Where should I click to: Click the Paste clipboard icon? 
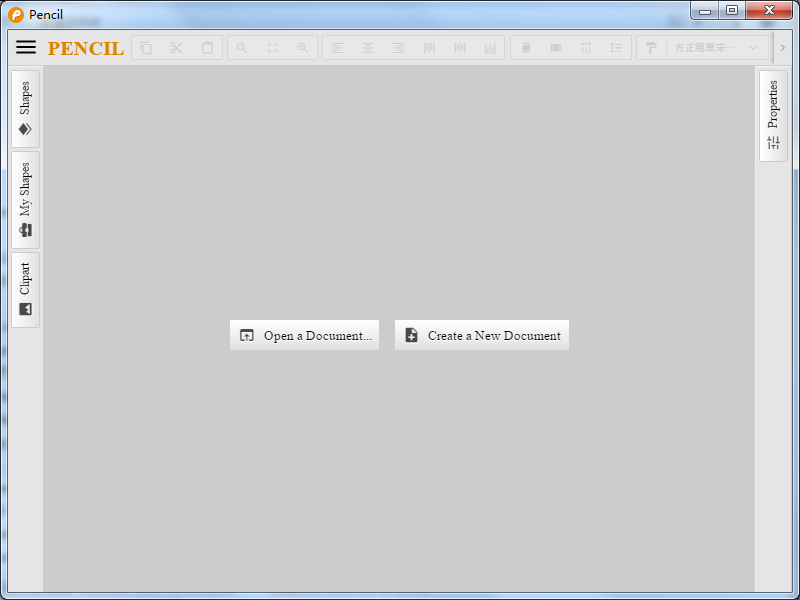(207, 48)
